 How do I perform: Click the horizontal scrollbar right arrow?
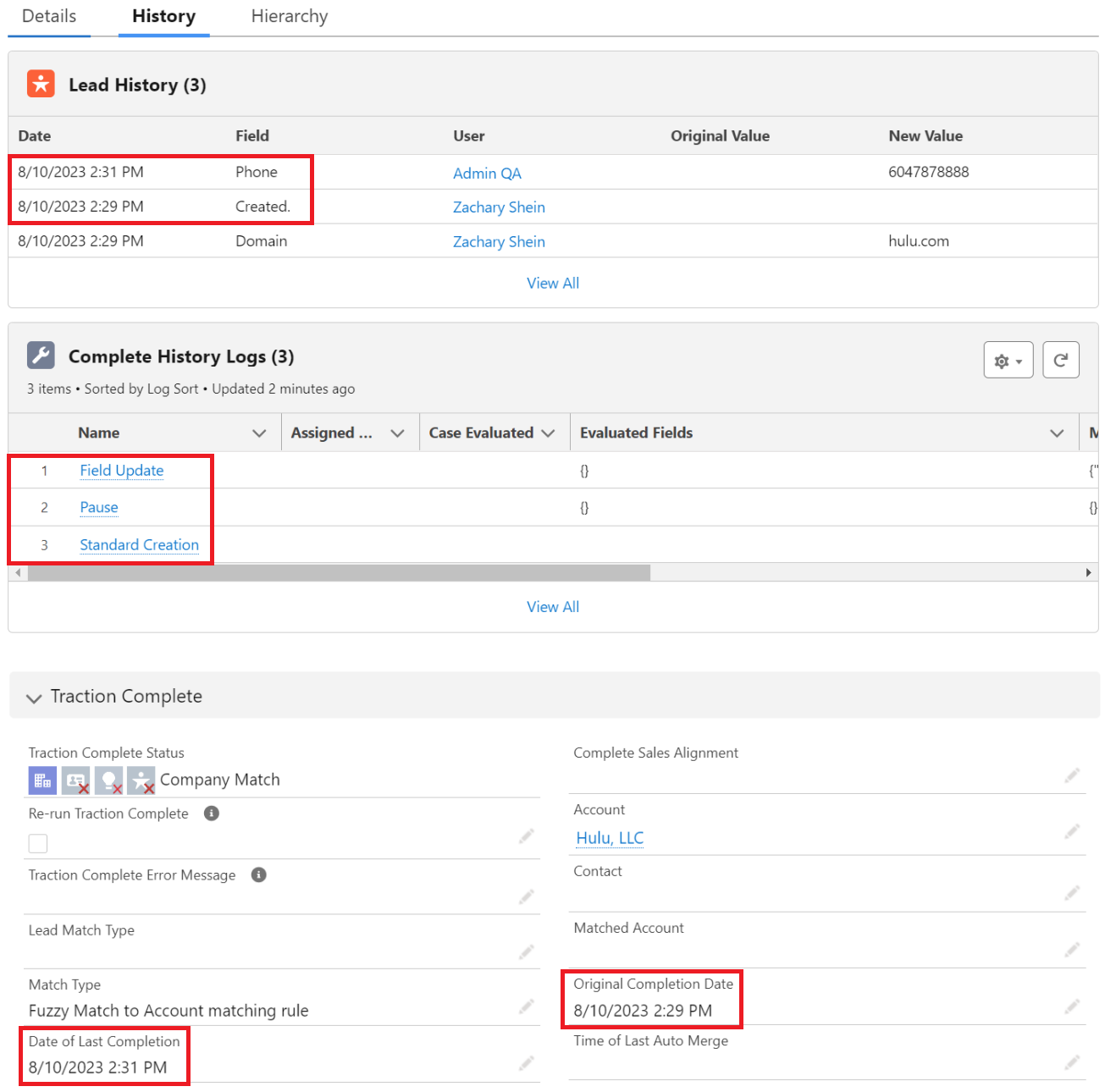(x=1088, y=573)
